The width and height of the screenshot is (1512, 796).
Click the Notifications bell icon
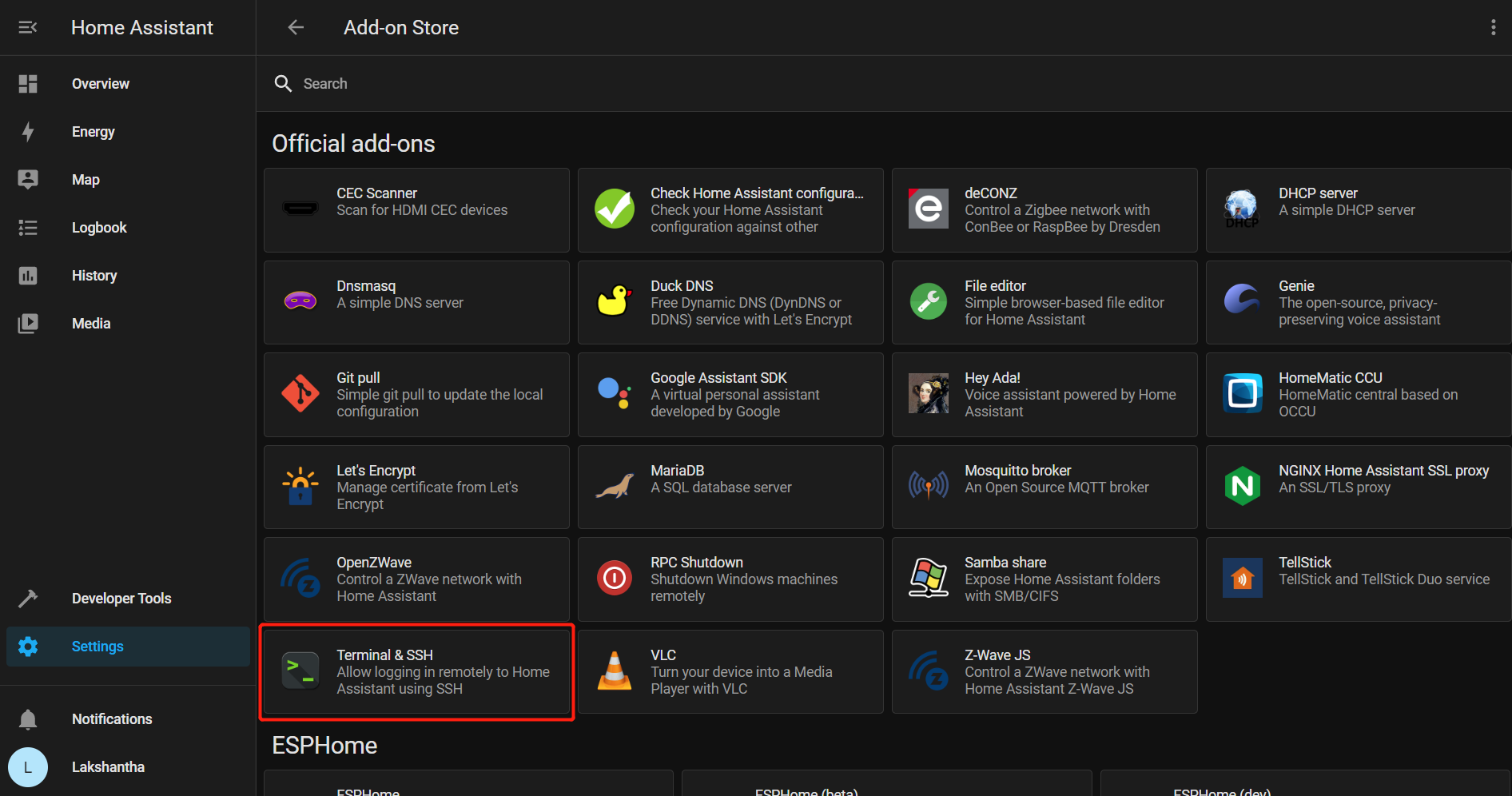(x=28, y=719)
